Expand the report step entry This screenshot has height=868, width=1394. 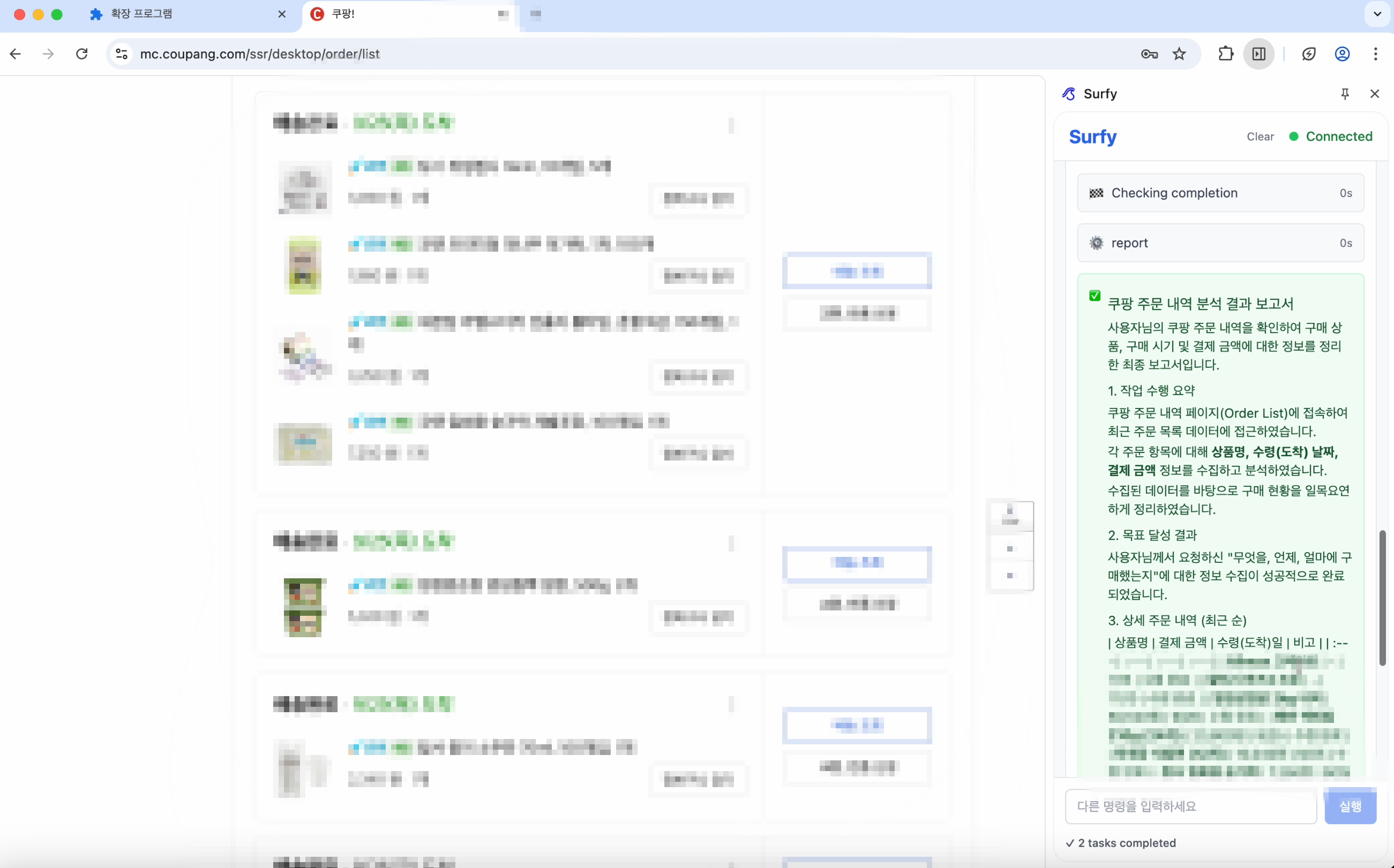click(x=1220, y=243)
